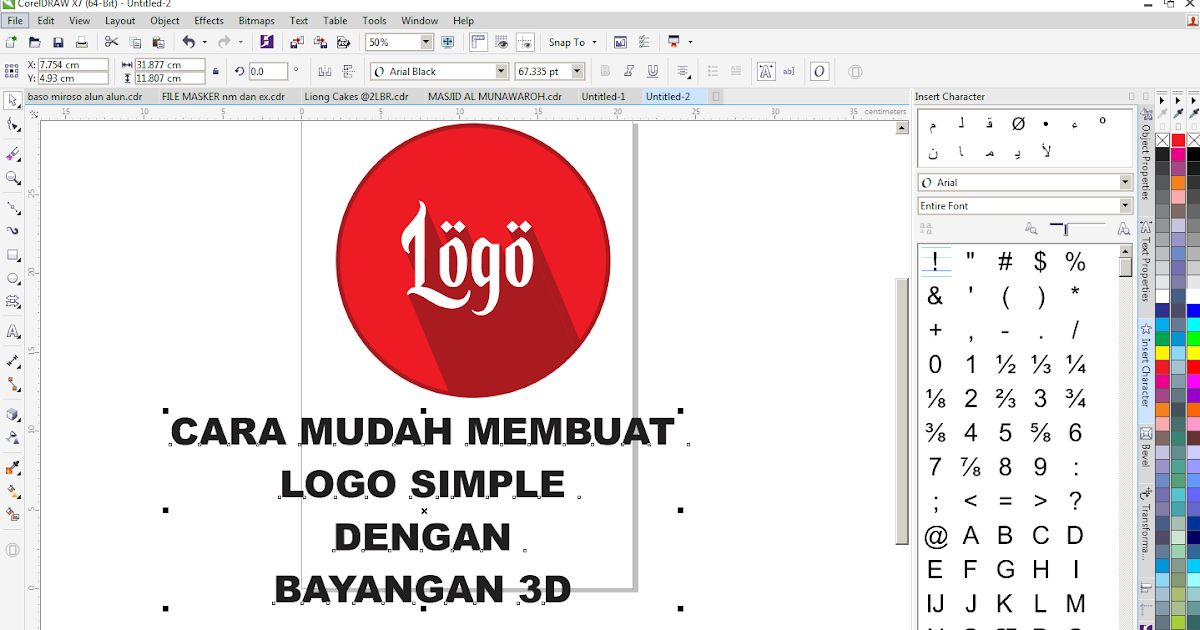Screen dimensions: 1200x630
Task: Toggle bold formatting for selected text
Action: click(x=604, y=70)
